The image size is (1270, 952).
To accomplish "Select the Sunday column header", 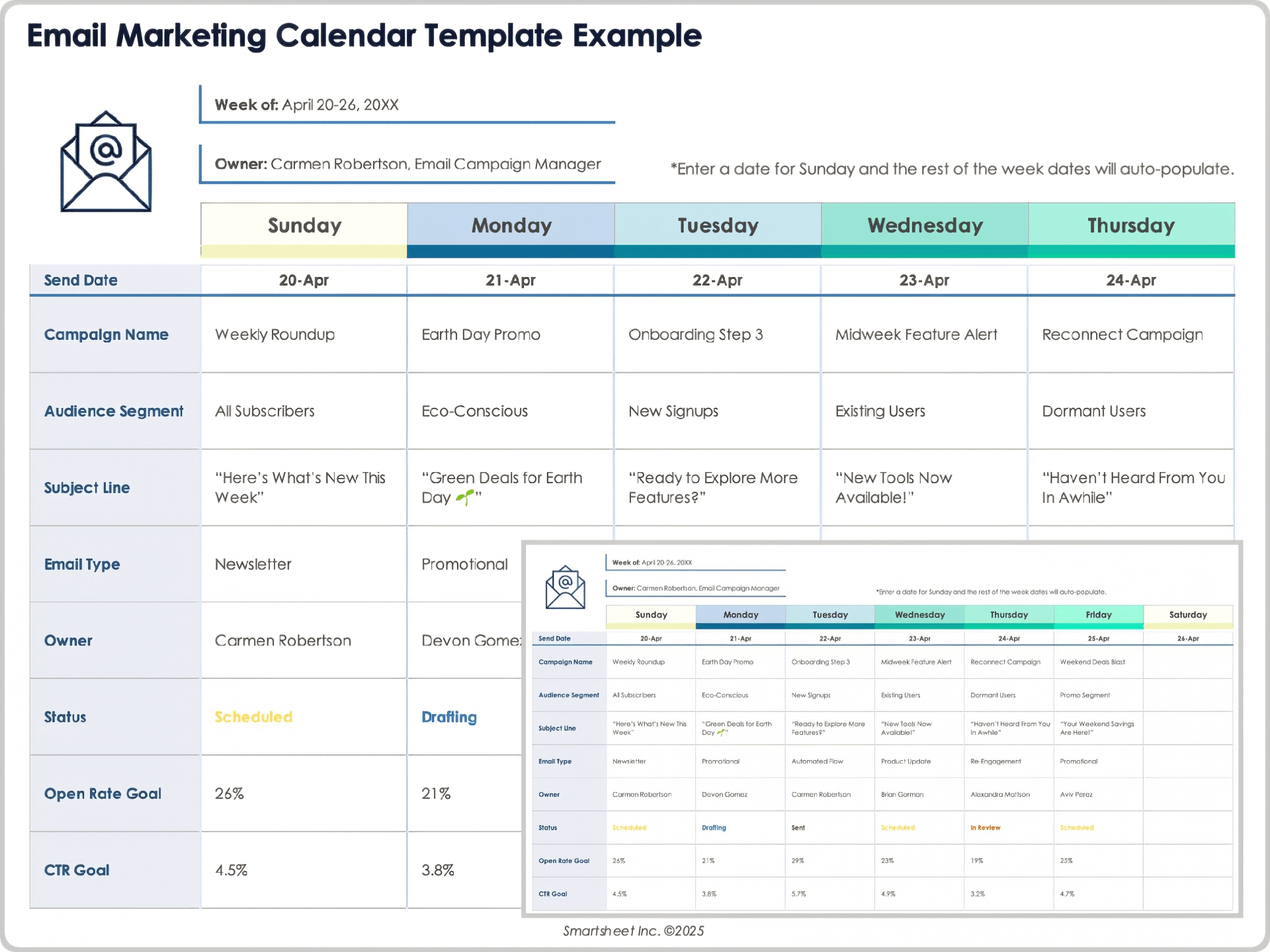I will (x=304, y=225).
